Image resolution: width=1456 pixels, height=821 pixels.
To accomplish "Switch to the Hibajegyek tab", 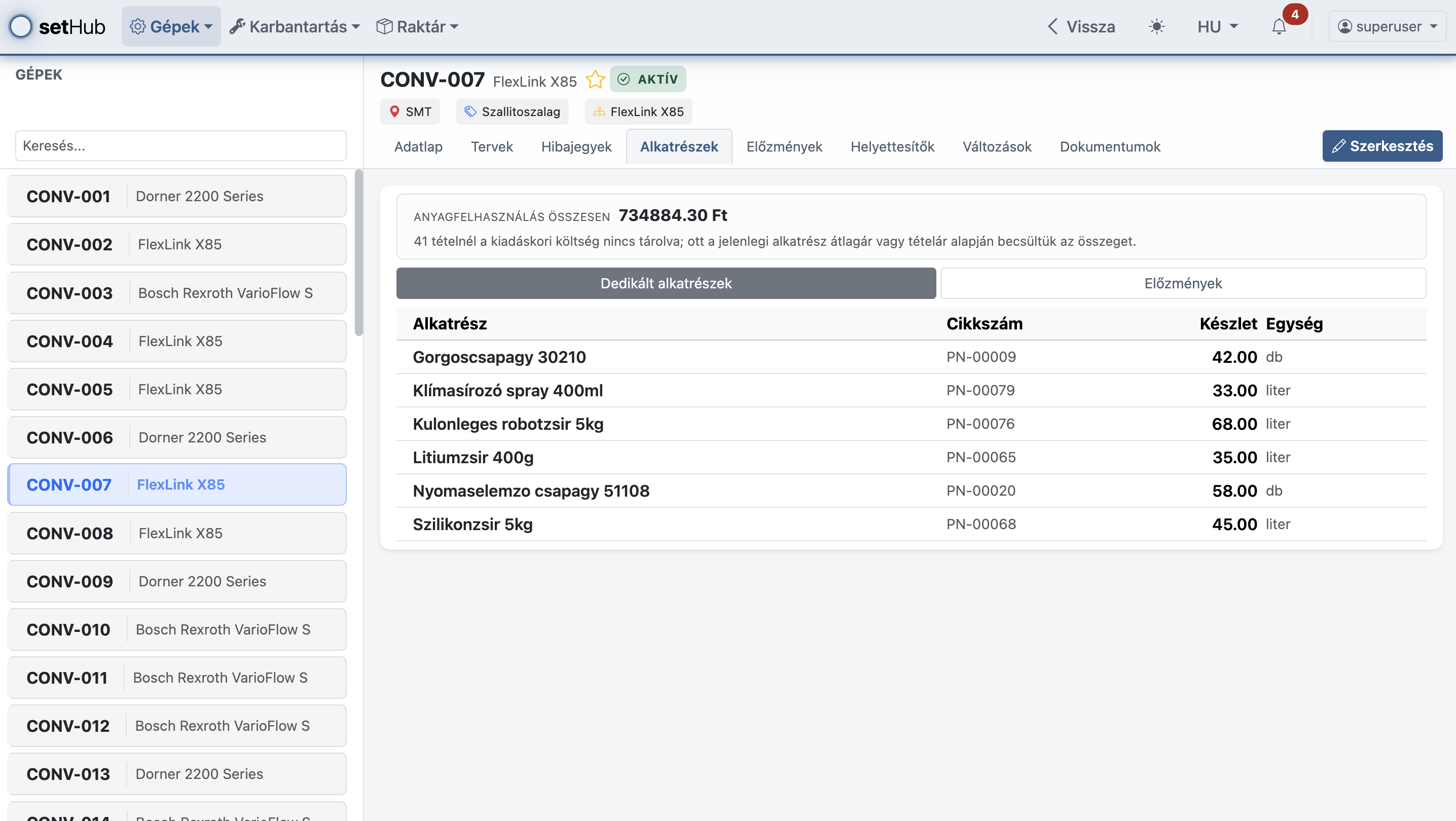I will (x=576, y=147).
